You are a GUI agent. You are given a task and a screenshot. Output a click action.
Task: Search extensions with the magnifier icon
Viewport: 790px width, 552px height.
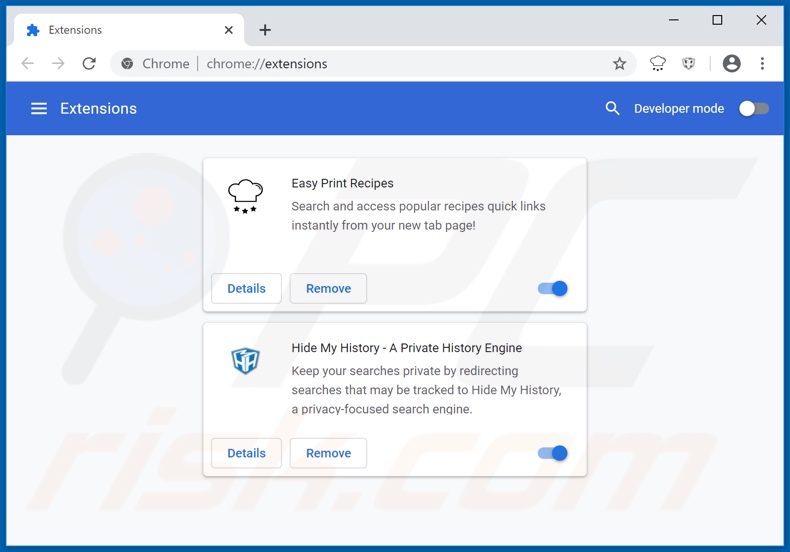[x=612, y=108]
